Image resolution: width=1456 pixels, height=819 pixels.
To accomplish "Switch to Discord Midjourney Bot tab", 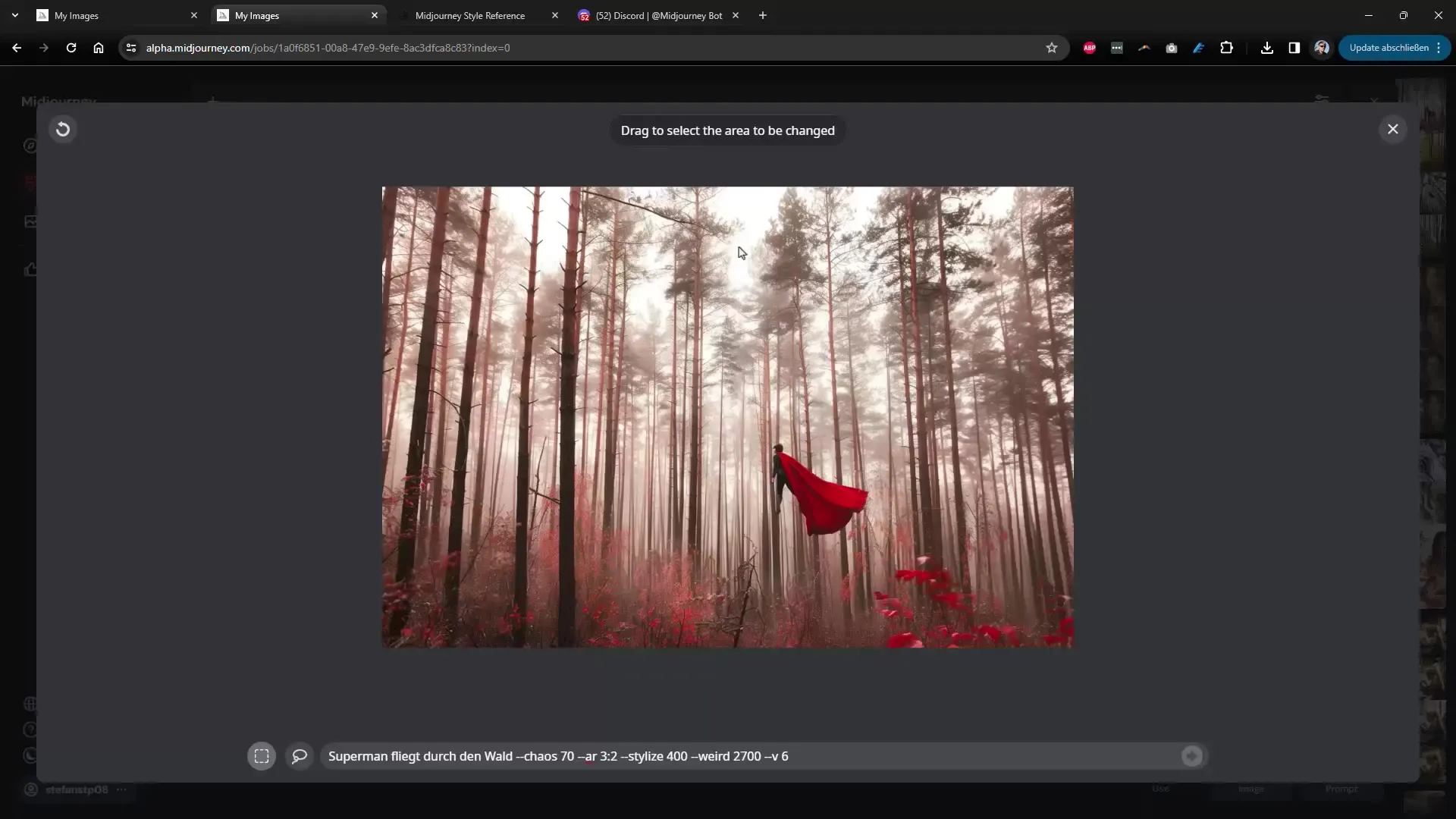I will 659,15.
